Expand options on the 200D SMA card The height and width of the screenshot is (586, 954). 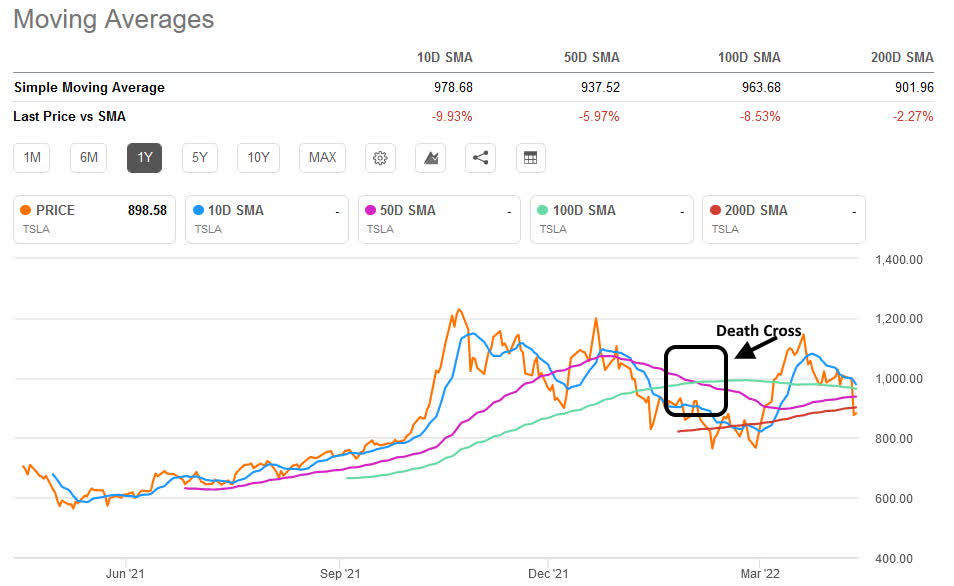tap(853, 211)
